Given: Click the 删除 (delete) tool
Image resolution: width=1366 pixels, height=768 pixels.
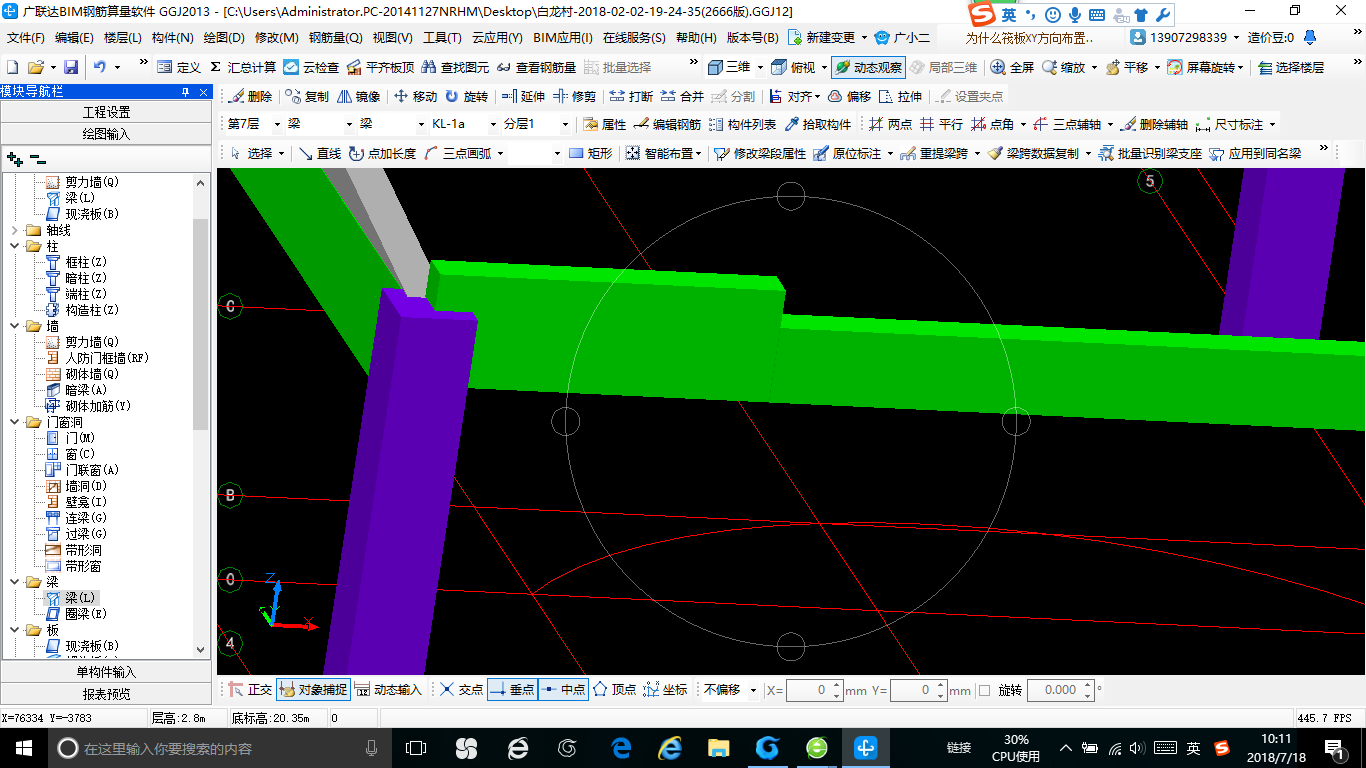Looking at the screenshot, I should click(x=251, y=97).
